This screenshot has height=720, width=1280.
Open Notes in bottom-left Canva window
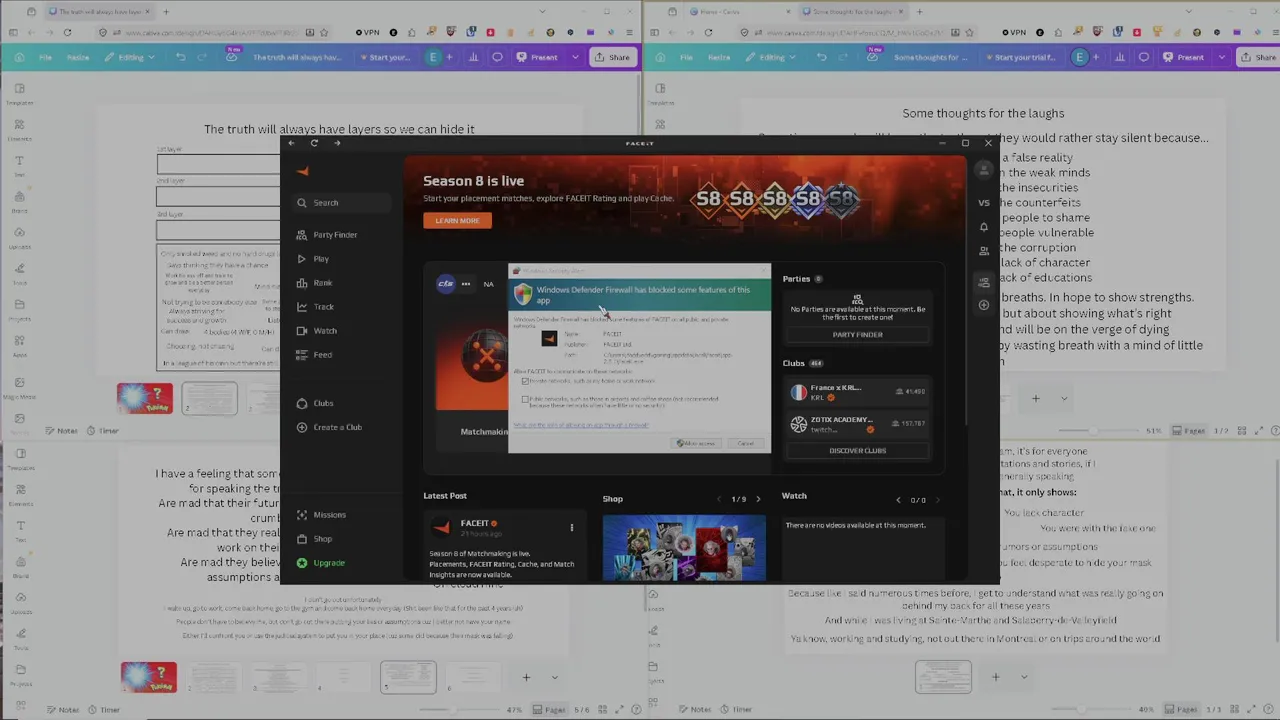pos(62,710)
